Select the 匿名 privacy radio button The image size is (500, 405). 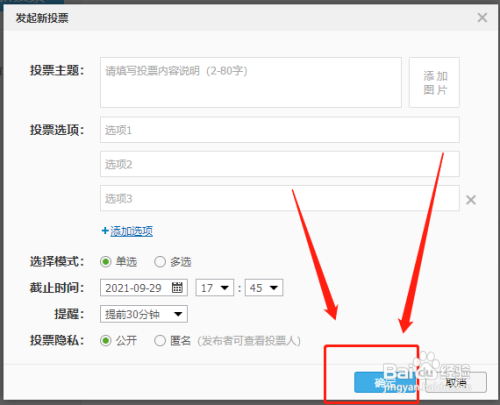[160, 341]
